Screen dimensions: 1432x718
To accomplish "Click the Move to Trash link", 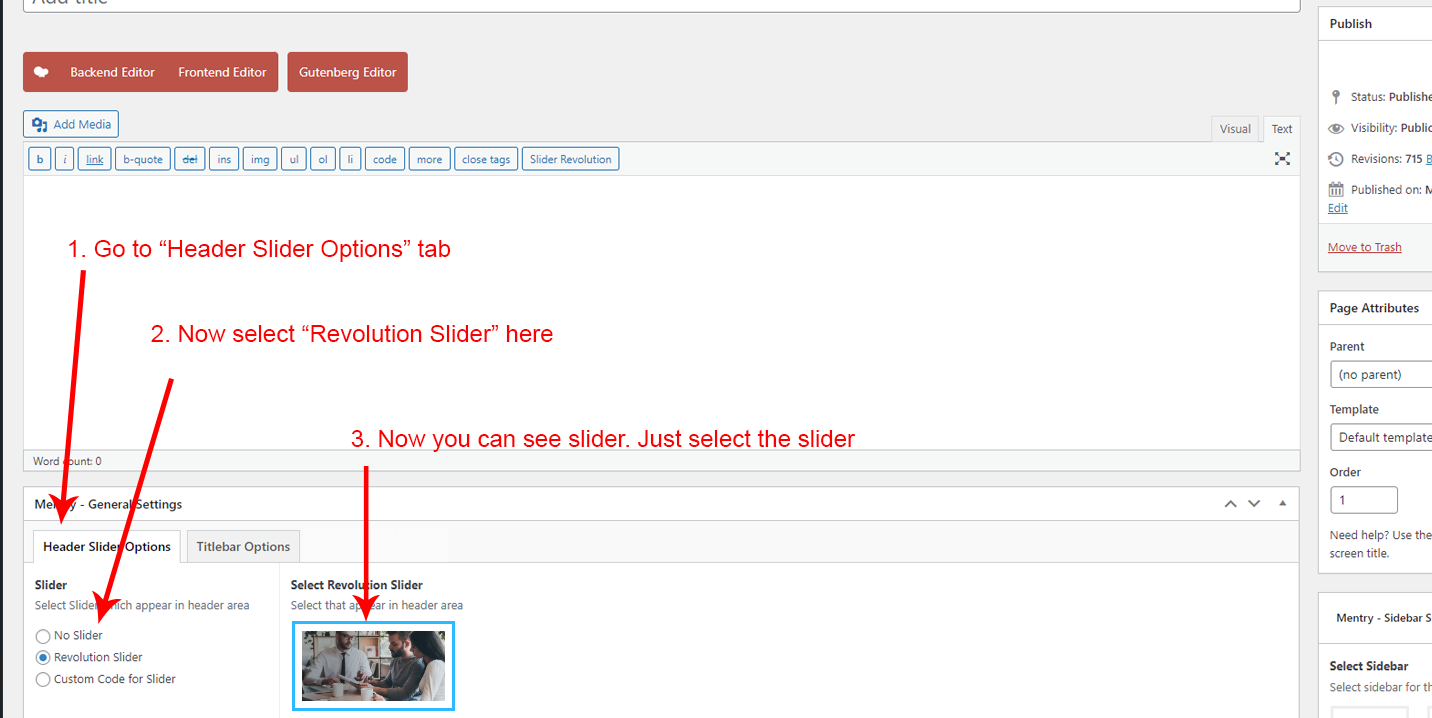I will point(1364,247).
